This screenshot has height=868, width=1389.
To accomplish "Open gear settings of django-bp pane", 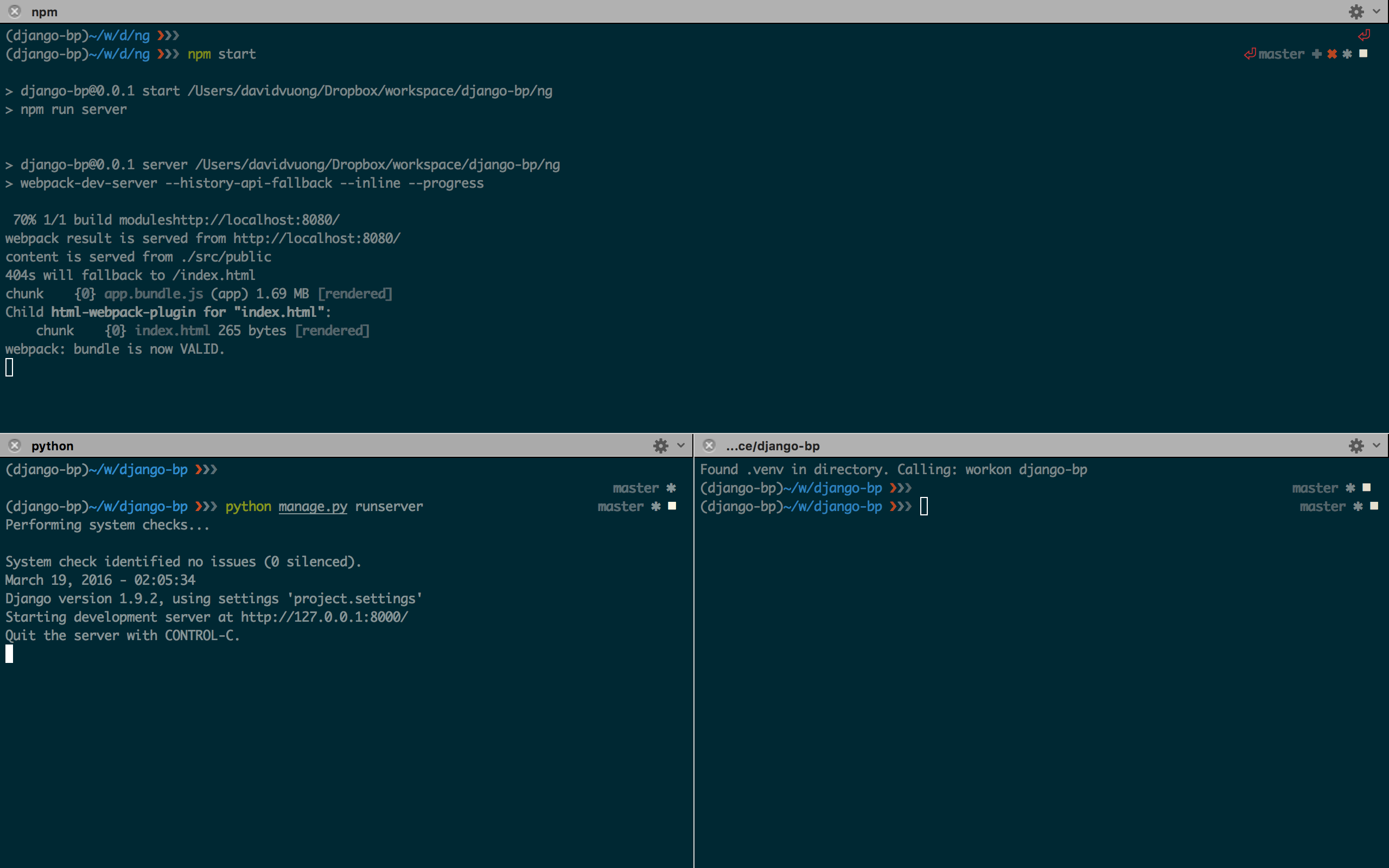I will click(1356, 445).
